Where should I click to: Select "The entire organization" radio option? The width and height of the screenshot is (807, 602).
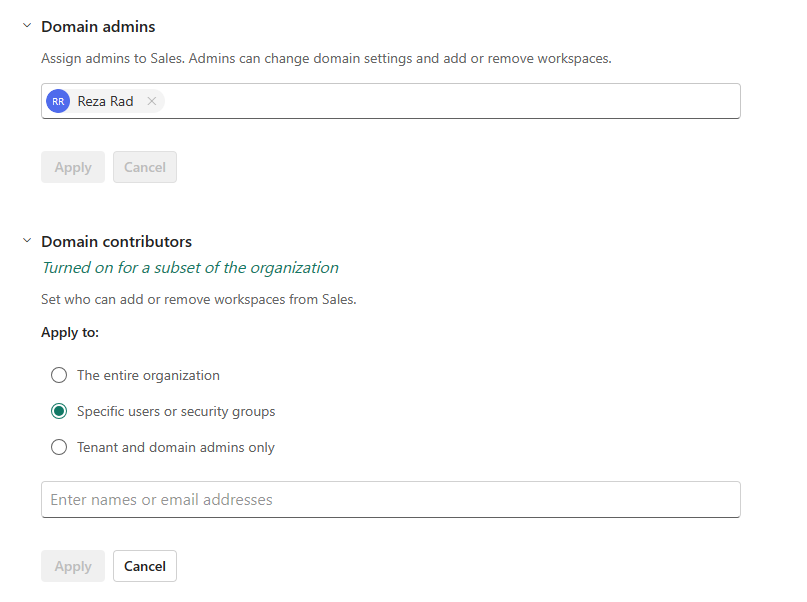pyautogui.click(x=59, y=376)
